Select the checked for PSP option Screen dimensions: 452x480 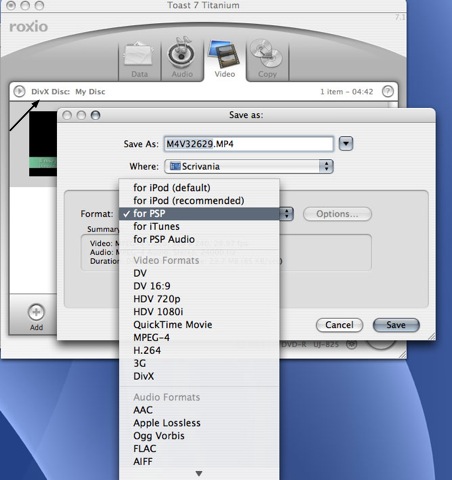[x=199, y=214]
